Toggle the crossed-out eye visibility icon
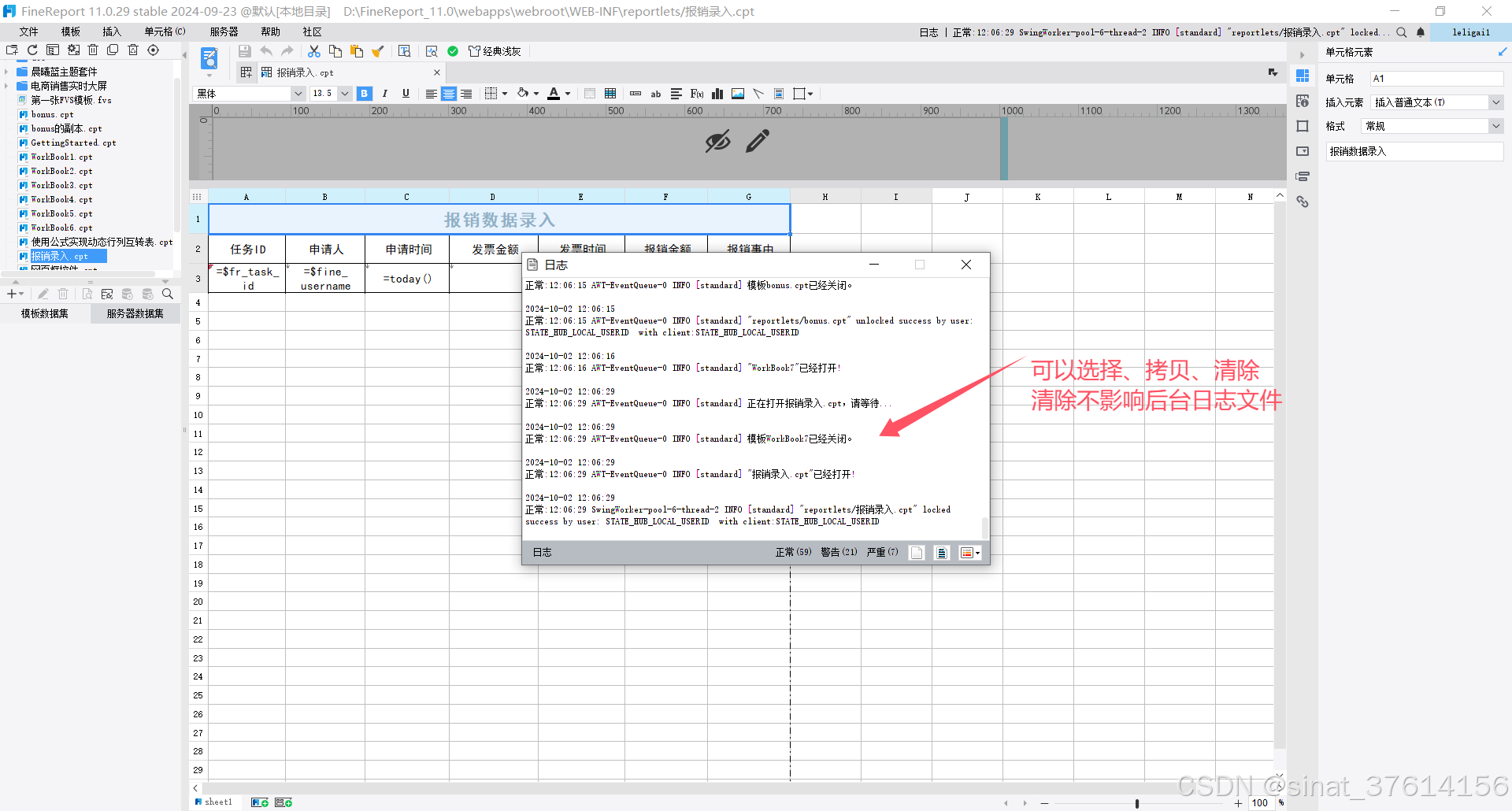The height and width of the screenshot is (811, 1512). click(x=717, y=142)
